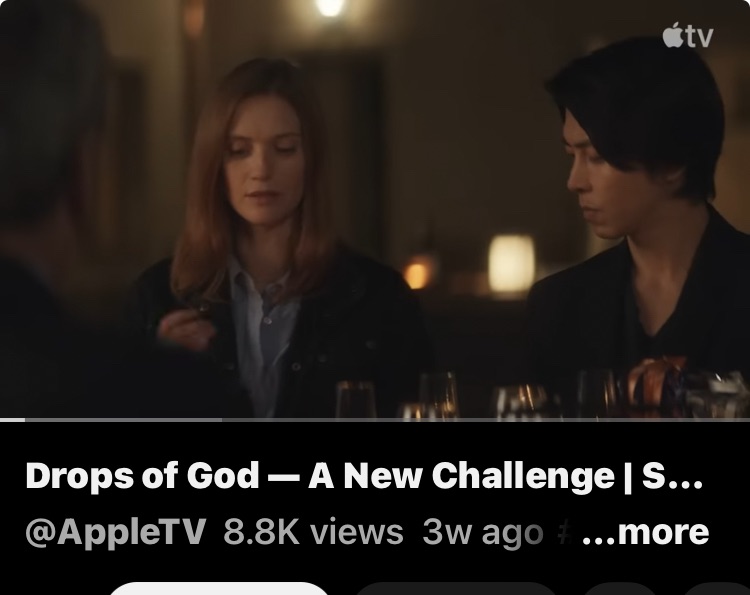Tap the wide dark pill button at bottom

click(457, 589)
